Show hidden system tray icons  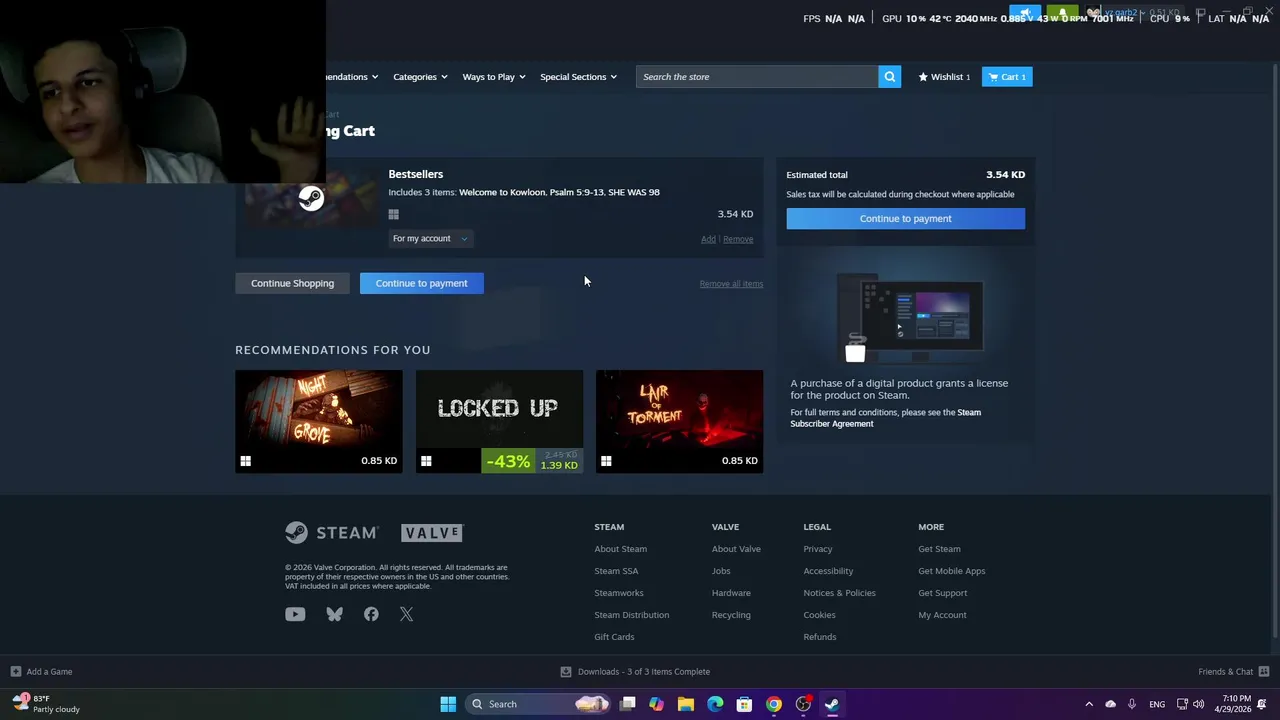tap(1089, 704)
